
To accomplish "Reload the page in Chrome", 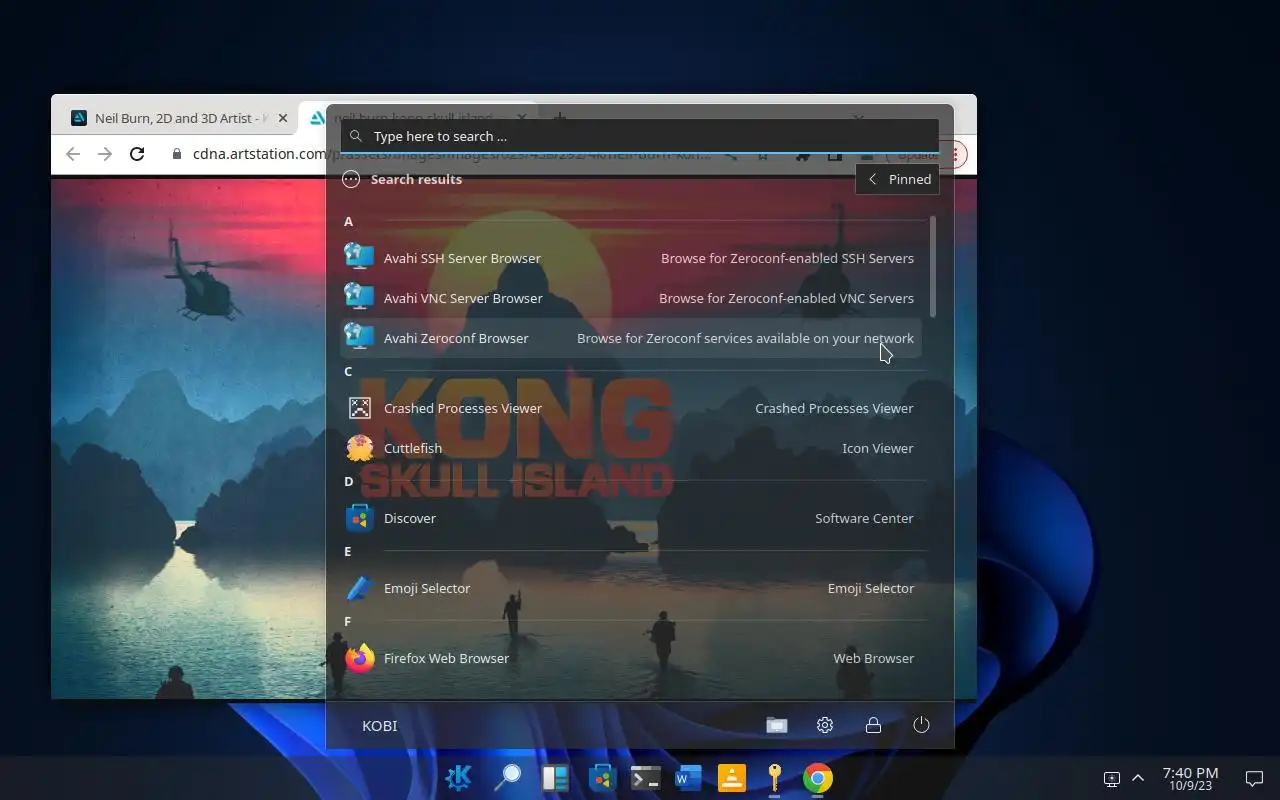I will coord(137,154).
